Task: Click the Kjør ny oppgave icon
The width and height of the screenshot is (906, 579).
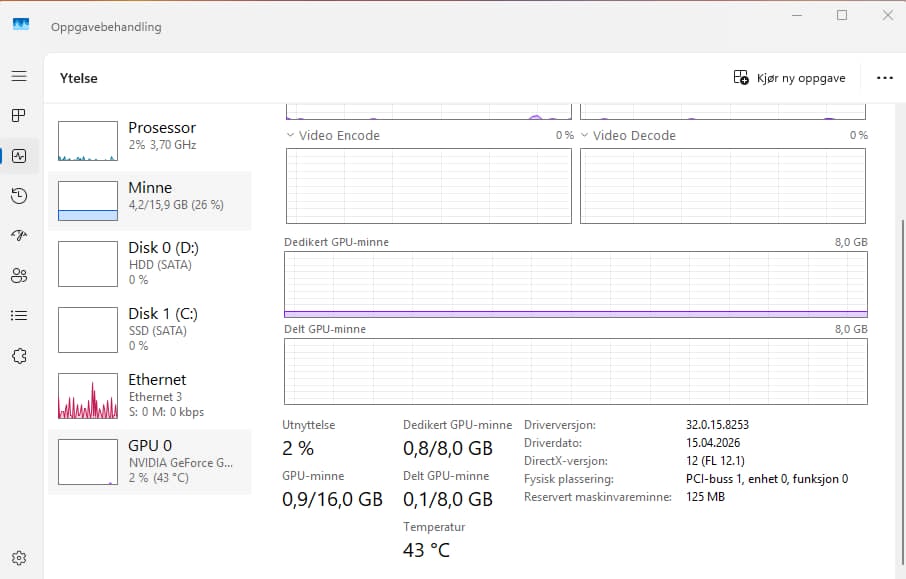Action: tap(741, 77)
